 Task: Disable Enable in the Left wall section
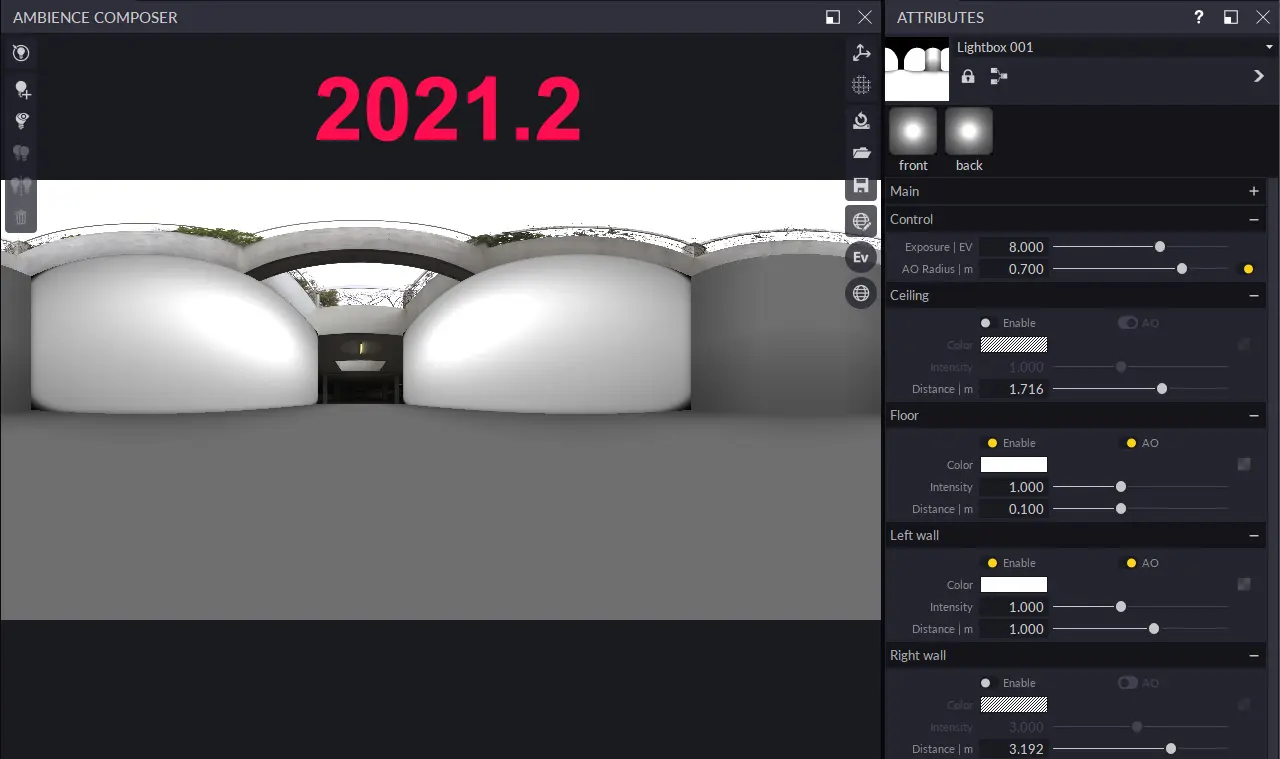pos(993,562)
